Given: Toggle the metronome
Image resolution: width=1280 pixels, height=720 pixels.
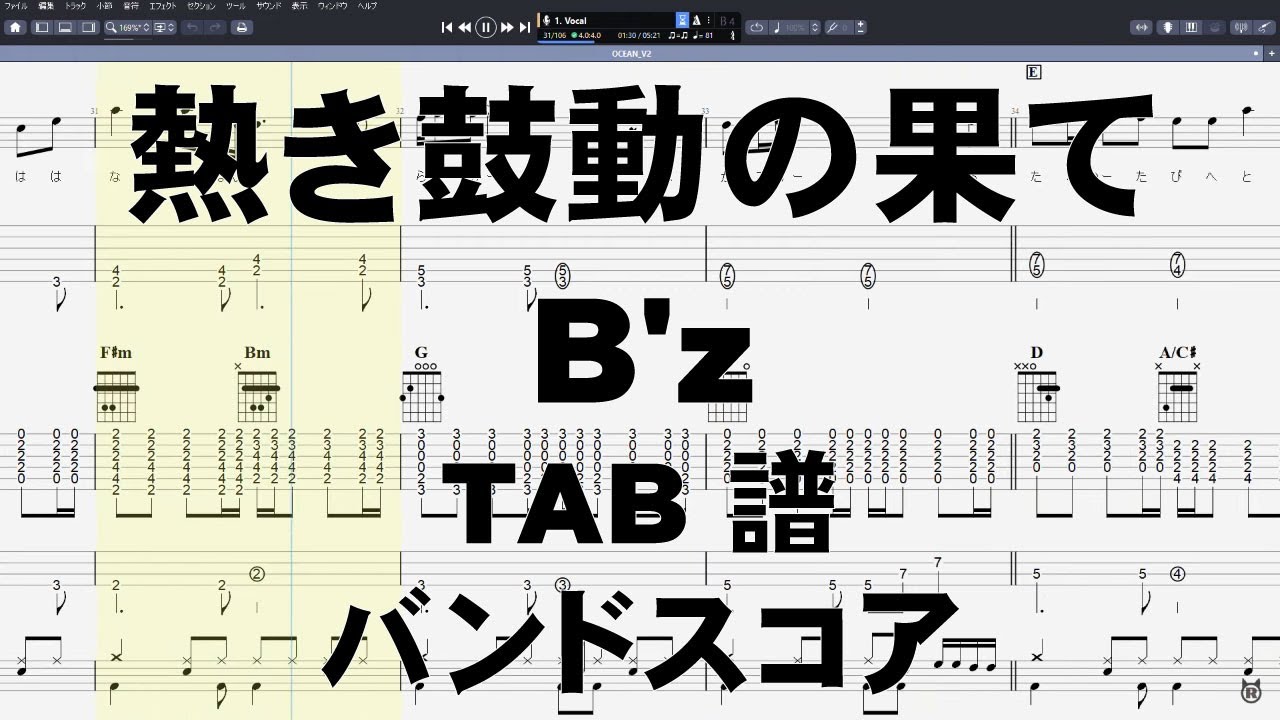Looking at the screenshot, I should [696, 20].
